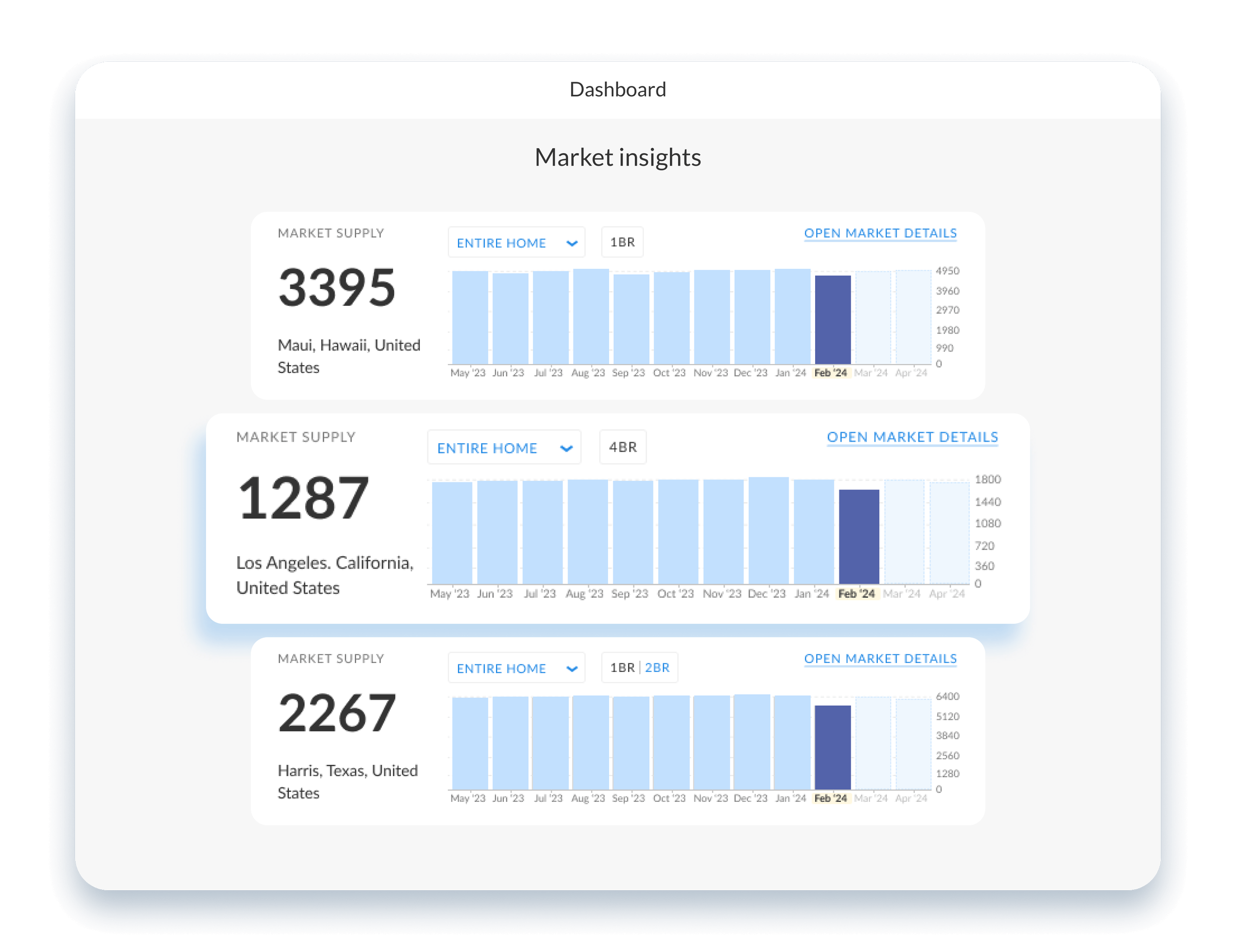
Task: Click dark Feb '24 bar in Los Angeles chart
Action: (x=859, y=536)
